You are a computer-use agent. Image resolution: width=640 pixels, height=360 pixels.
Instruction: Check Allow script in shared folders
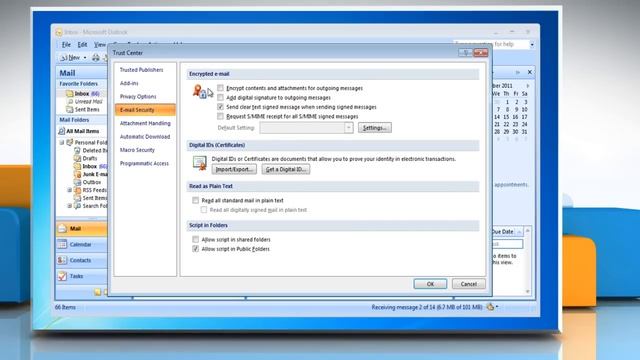coord(196,240)
